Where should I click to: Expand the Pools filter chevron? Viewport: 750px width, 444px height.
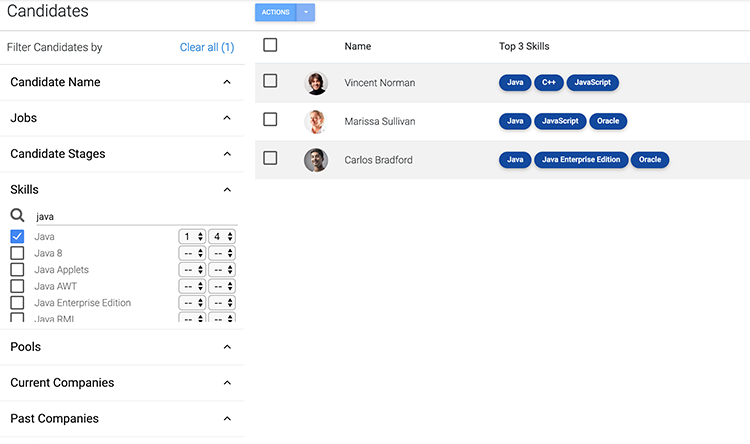tap(227, 347)
